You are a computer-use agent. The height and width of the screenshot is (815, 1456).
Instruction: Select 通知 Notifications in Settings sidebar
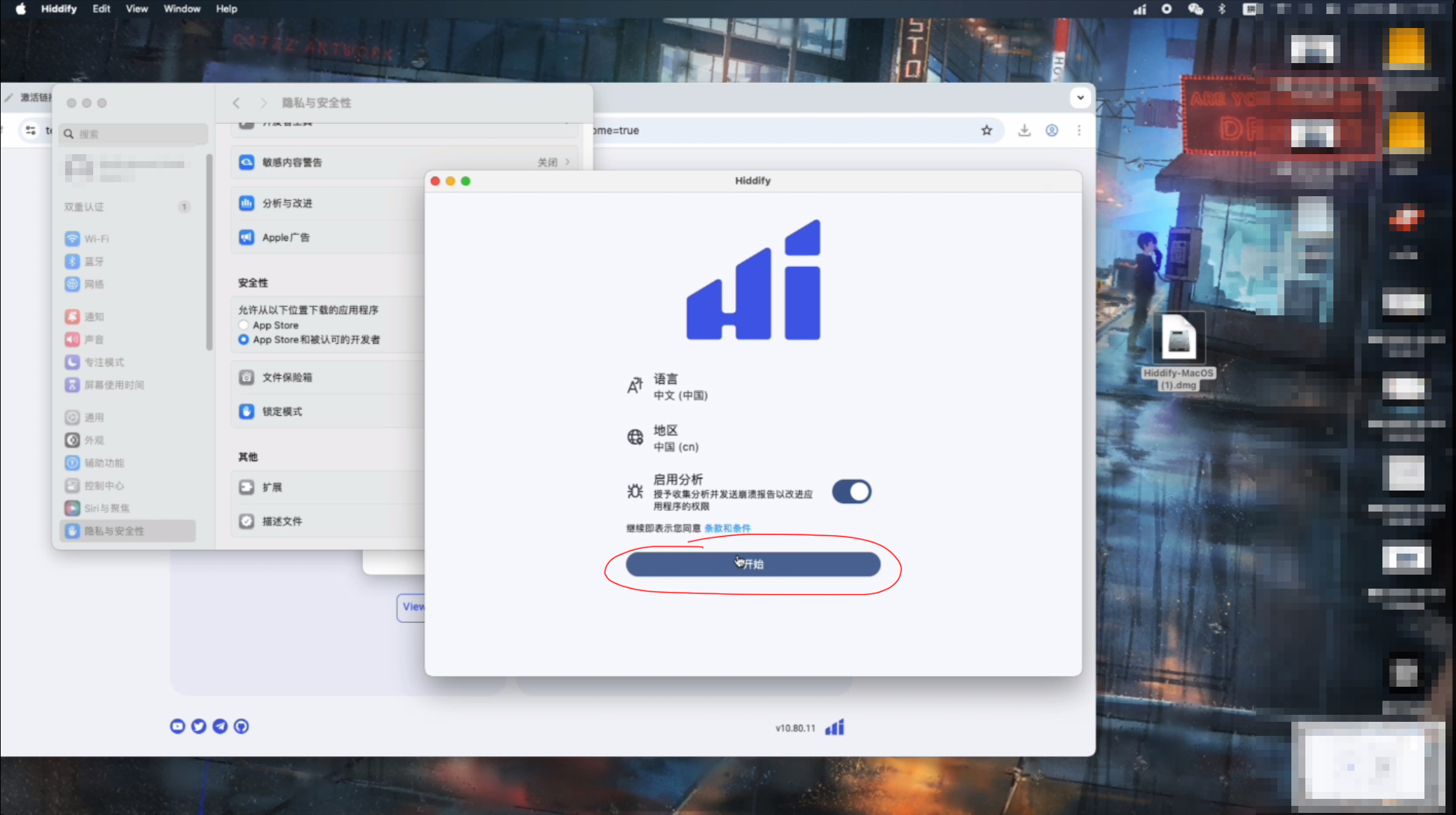(x=128, y=317)
